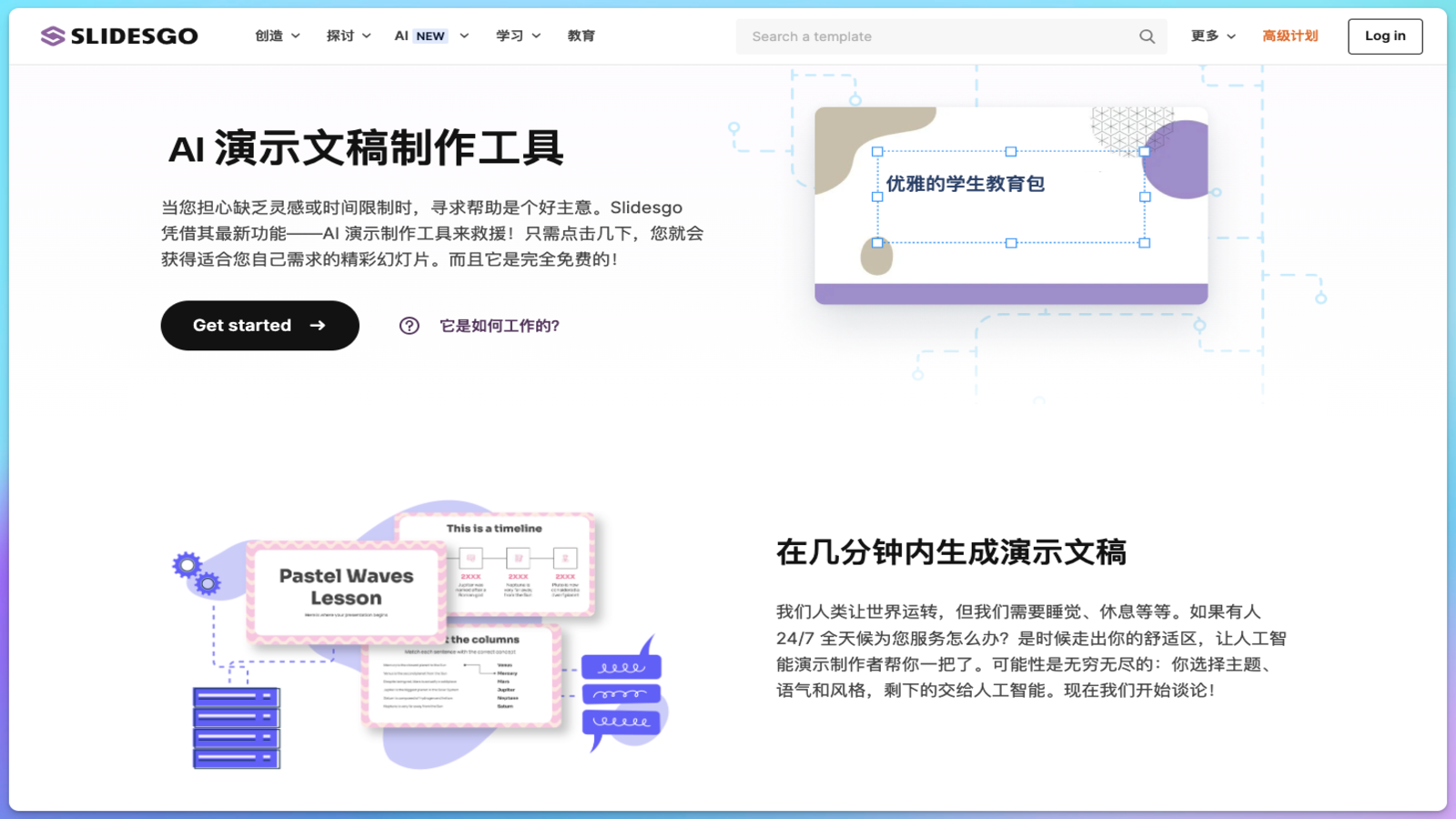The width and height of the screenshot is (1456, 819).
Task: Open the 教育 menu item
Action: point(581,36)
